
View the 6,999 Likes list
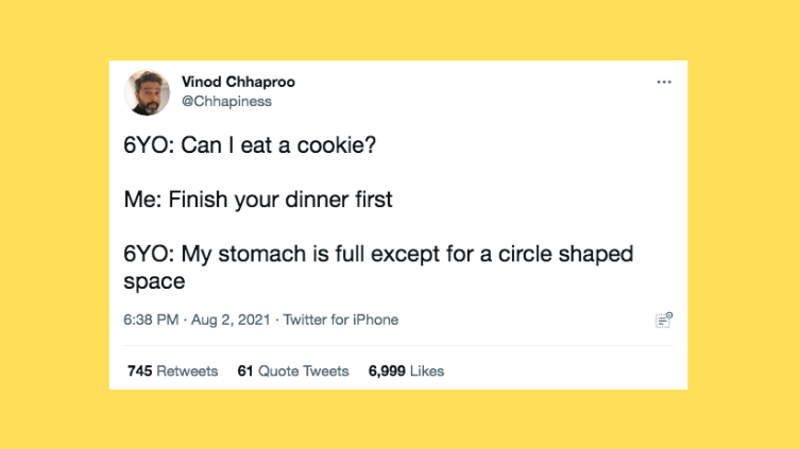(x=405, y=371)
